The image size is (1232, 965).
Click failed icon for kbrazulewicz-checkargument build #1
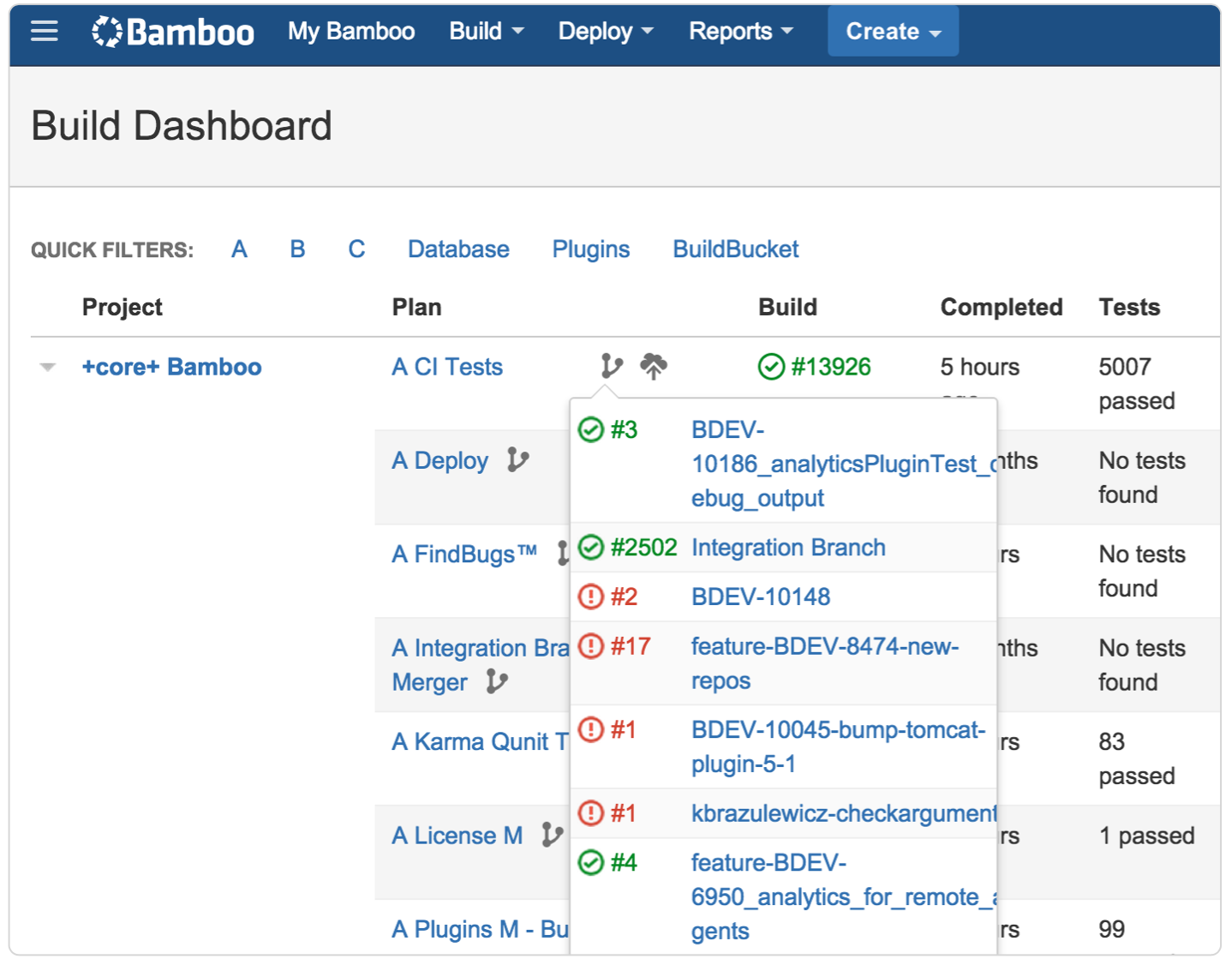591,812
